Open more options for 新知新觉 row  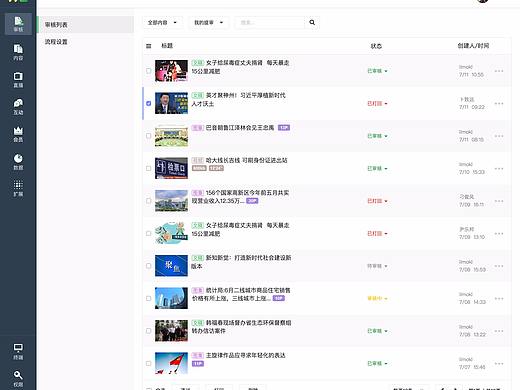[x=499, y=266]
